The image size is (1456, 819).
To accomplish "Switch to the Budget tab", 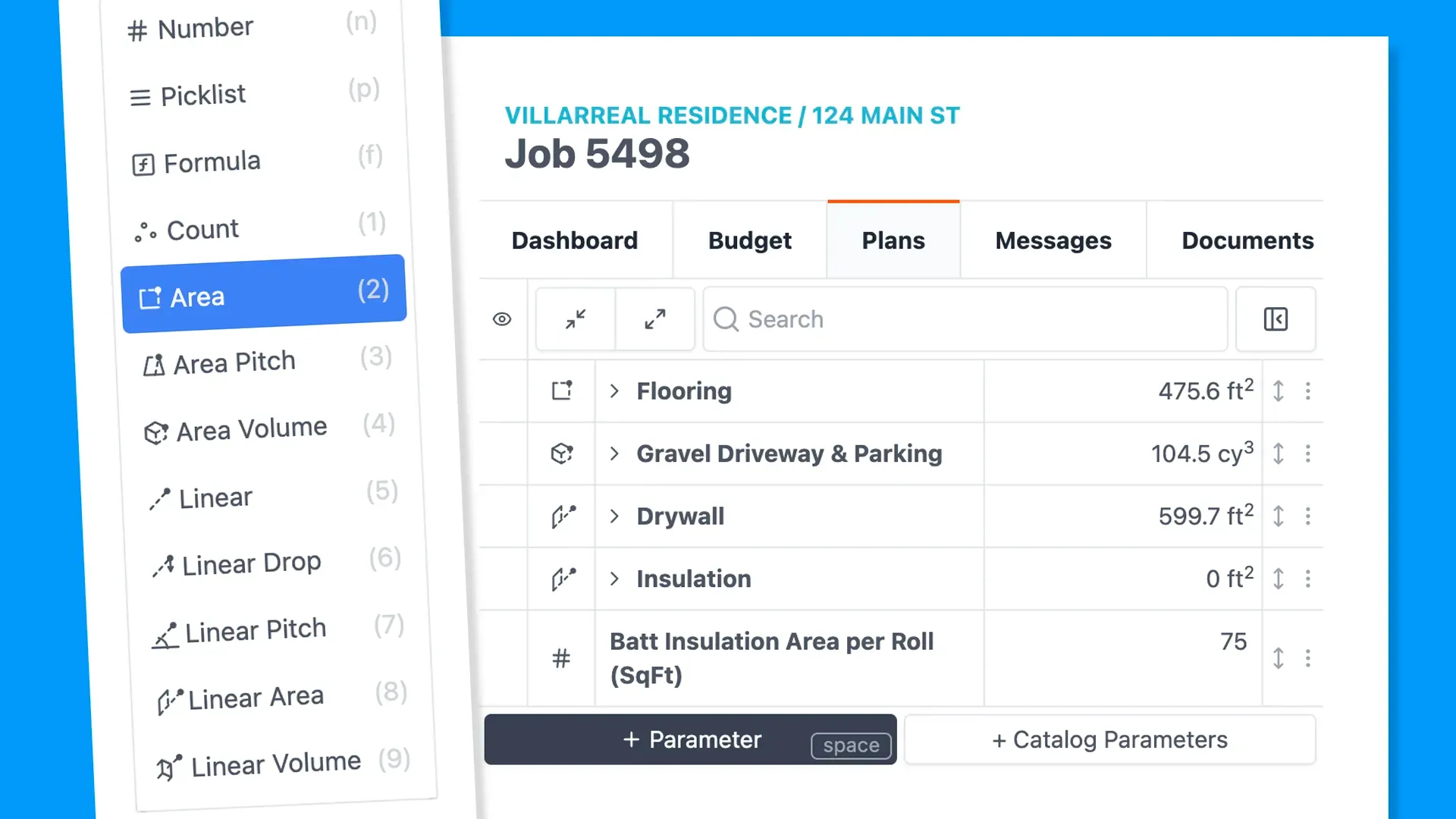I will (749, 240).
